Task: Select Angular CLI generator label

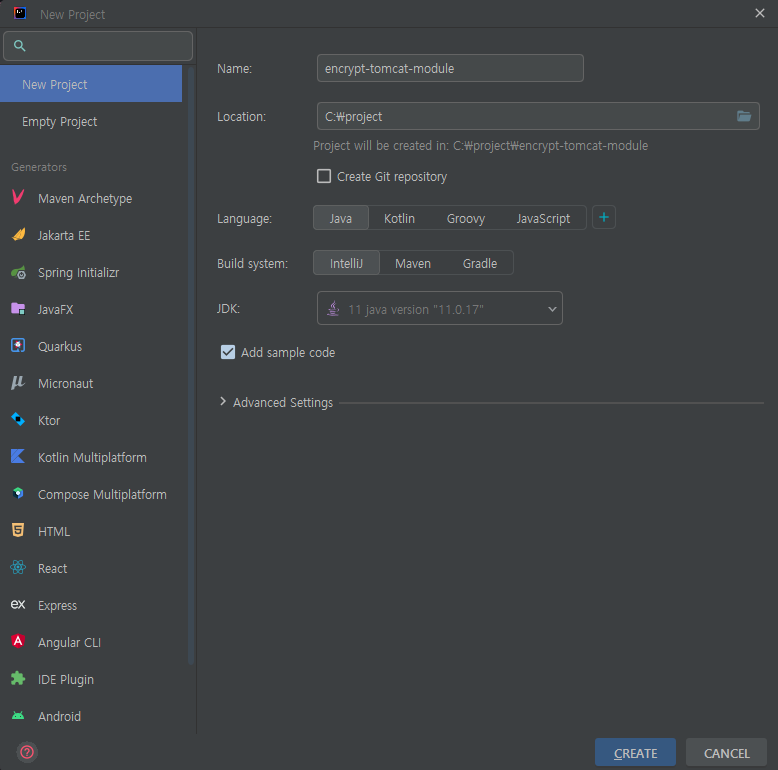Action: (x=69, y=642)
